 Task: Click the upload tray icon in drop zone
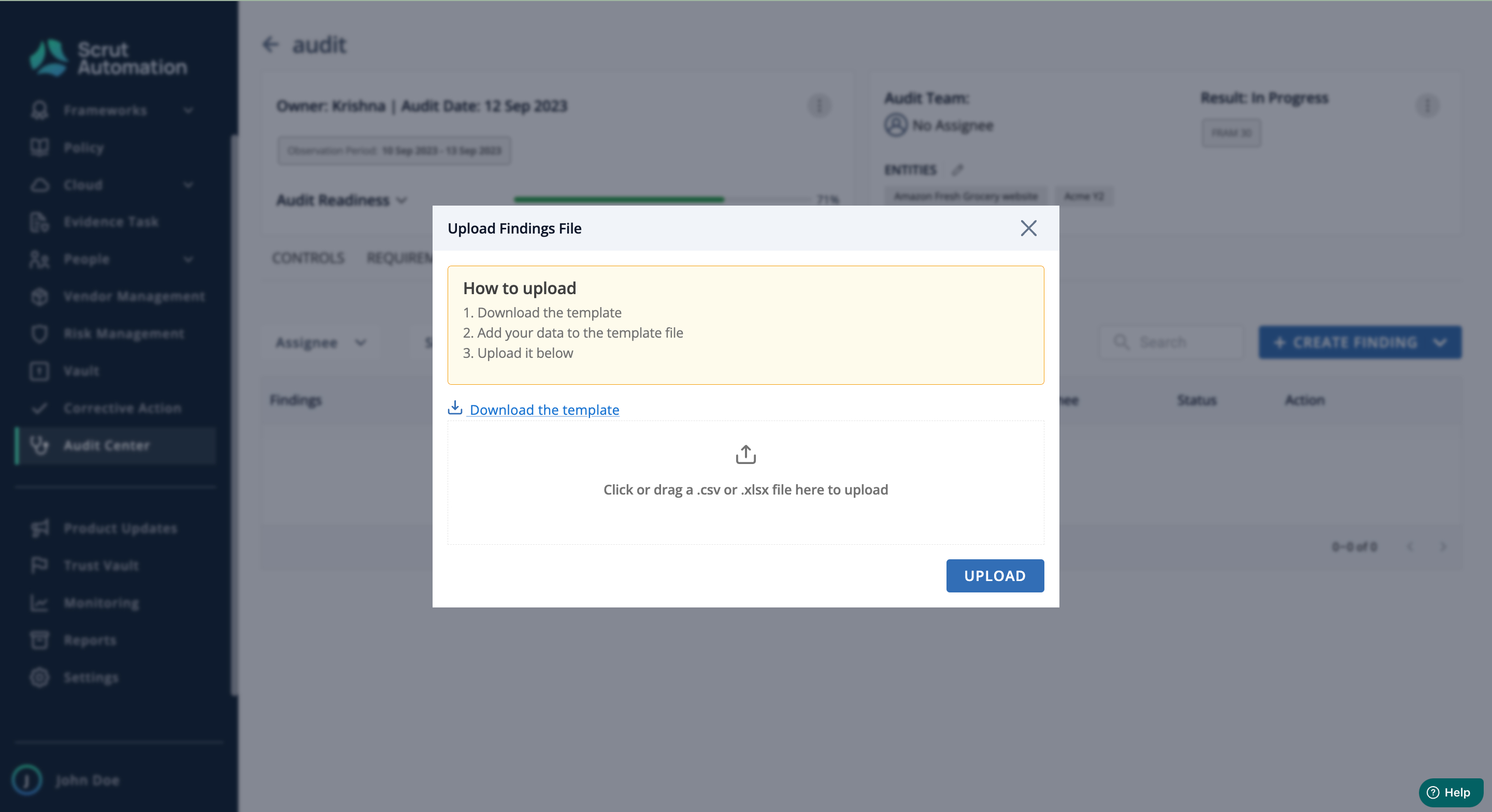(x=745, y=455)
